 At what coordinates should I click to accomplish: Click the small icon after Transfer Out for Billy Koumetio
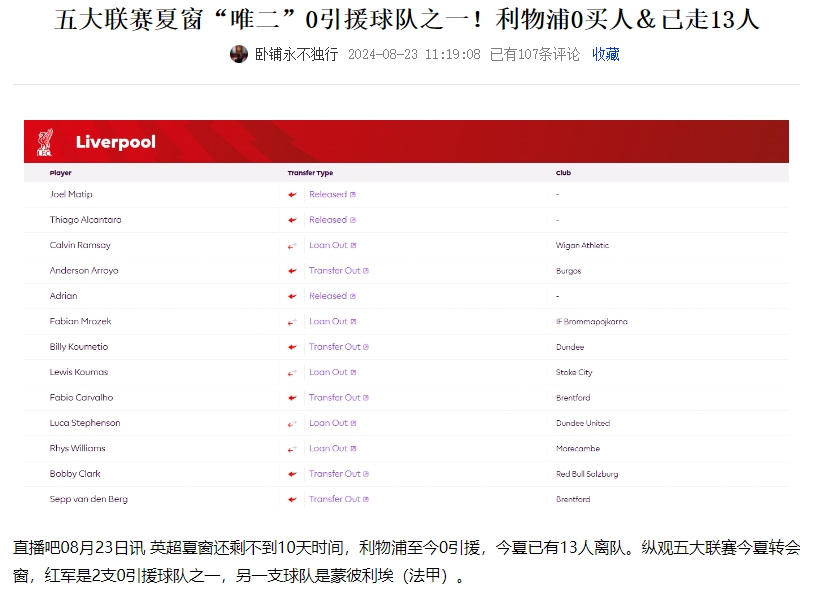366,347
